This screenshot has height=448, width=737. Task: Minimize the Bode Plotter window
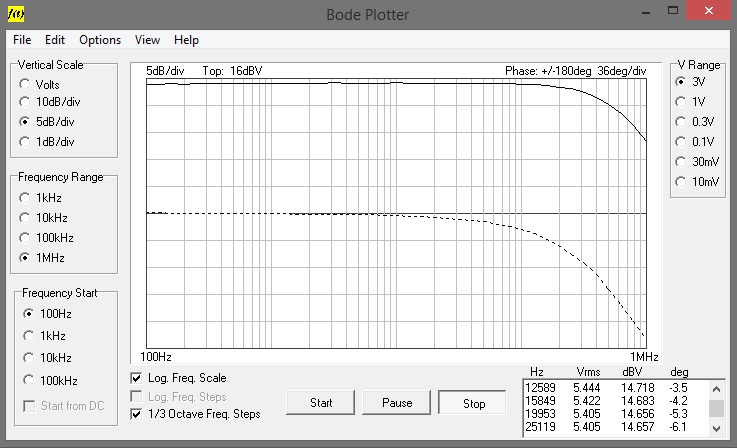pos(646,11)
